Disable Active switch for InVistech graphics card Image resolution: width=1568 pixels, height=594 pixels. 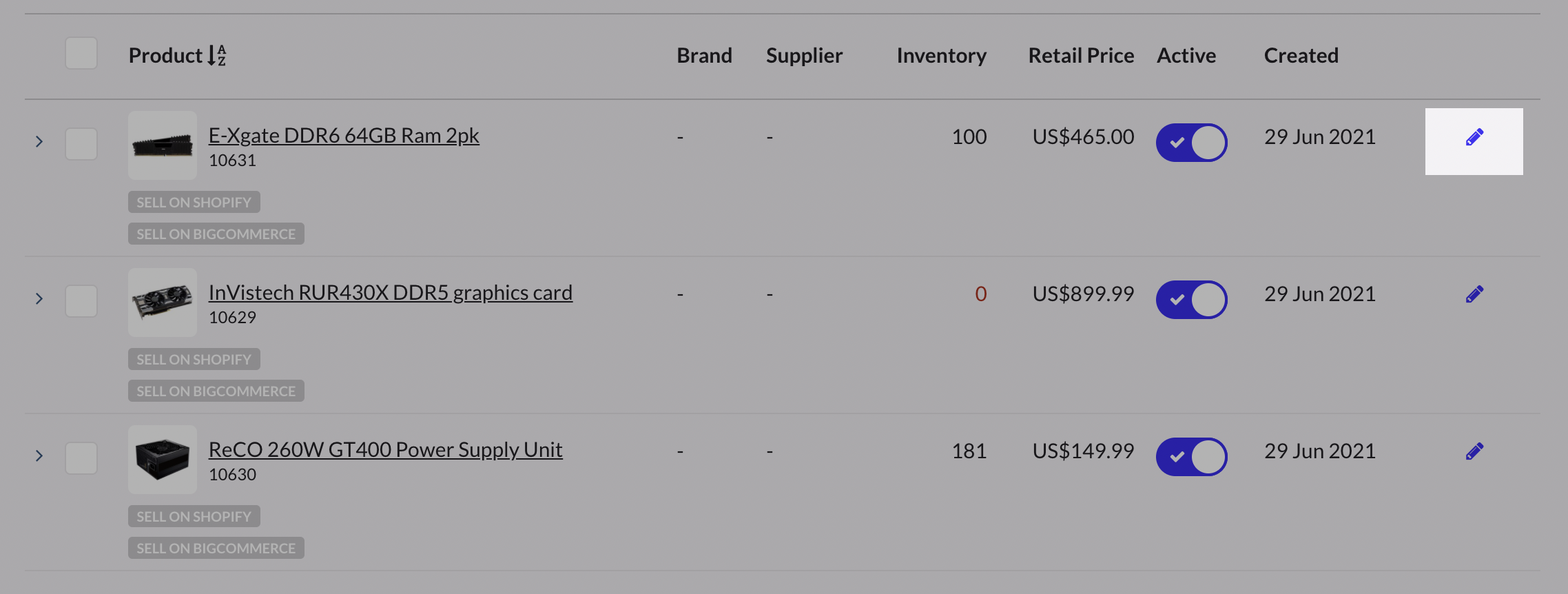tap(1191, 300)
